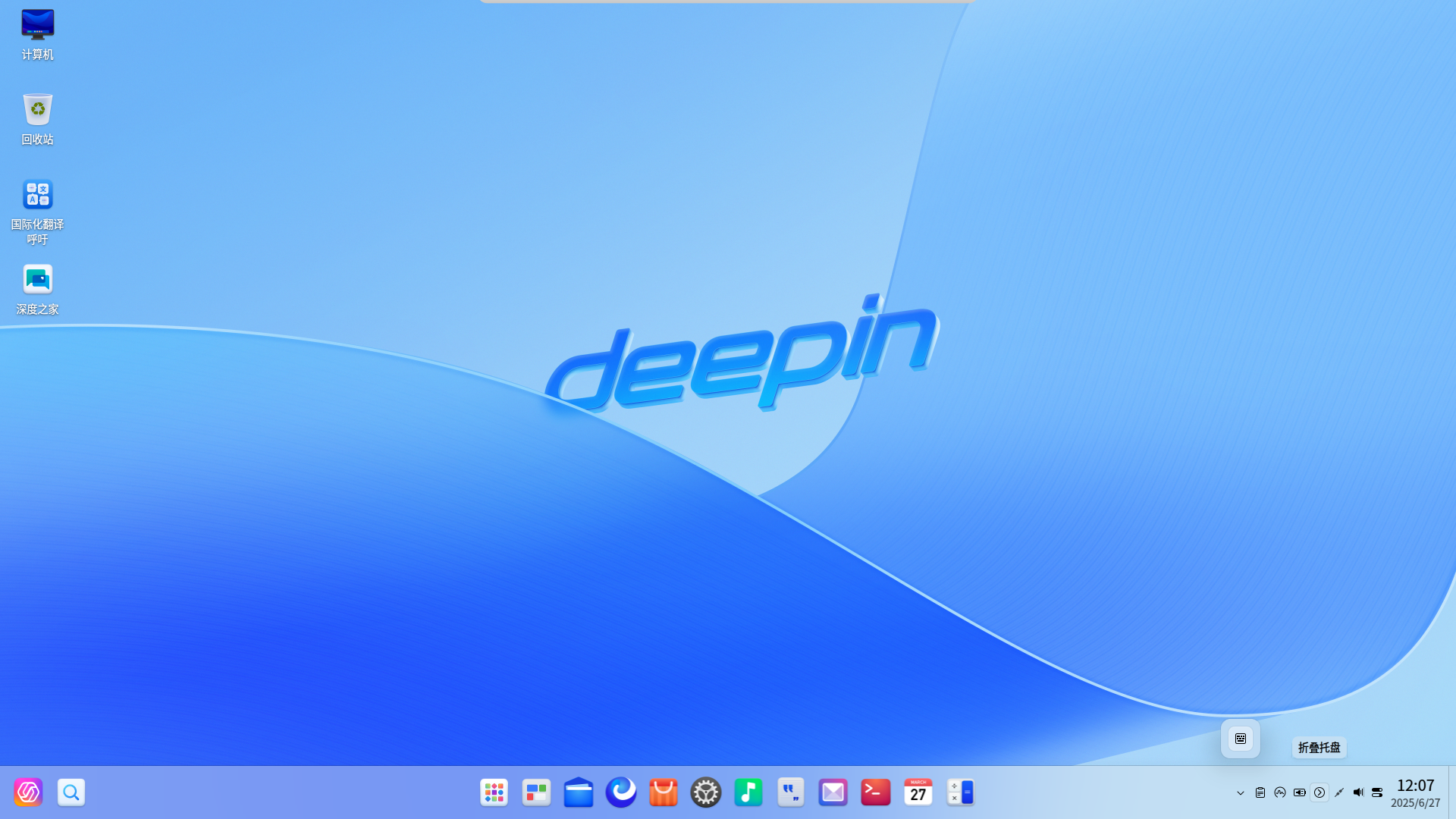The height and width of the screenshot is (819, 1456).
Task: Open the Text Editor with quote marks
Action: 791,792
